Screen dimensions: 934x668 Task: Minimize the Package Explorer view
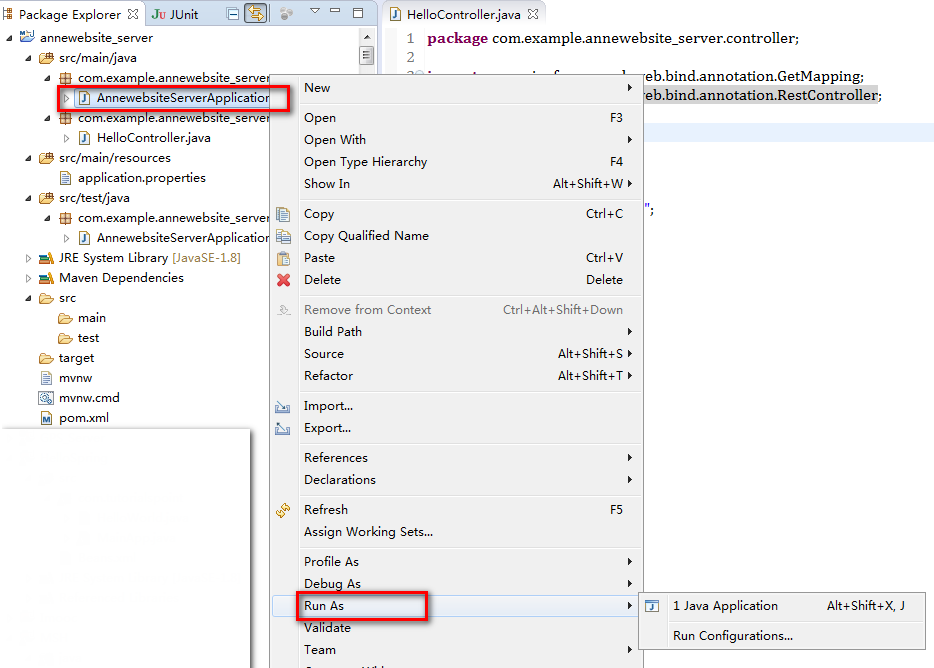335,11
